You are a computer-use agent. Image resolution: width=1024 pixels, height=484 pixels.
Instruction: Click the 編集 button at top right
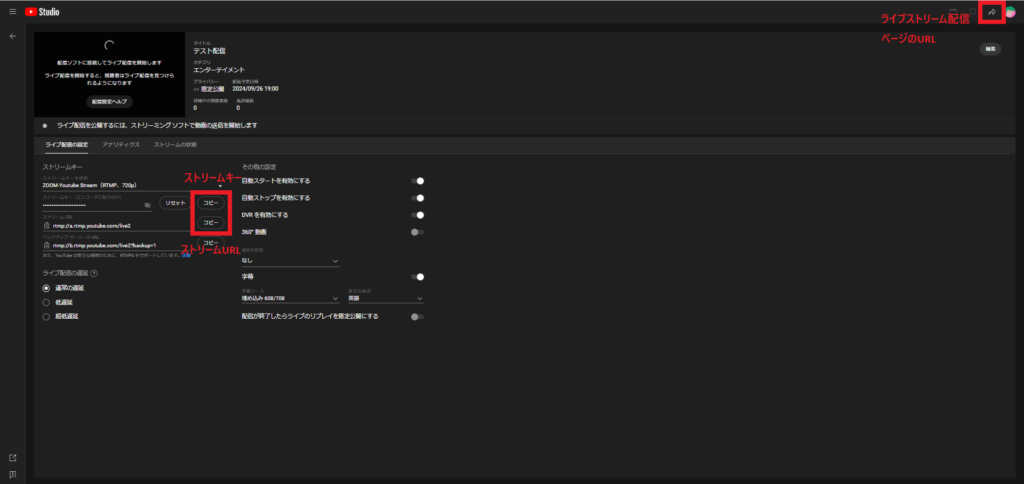click(x=990, y=48)
